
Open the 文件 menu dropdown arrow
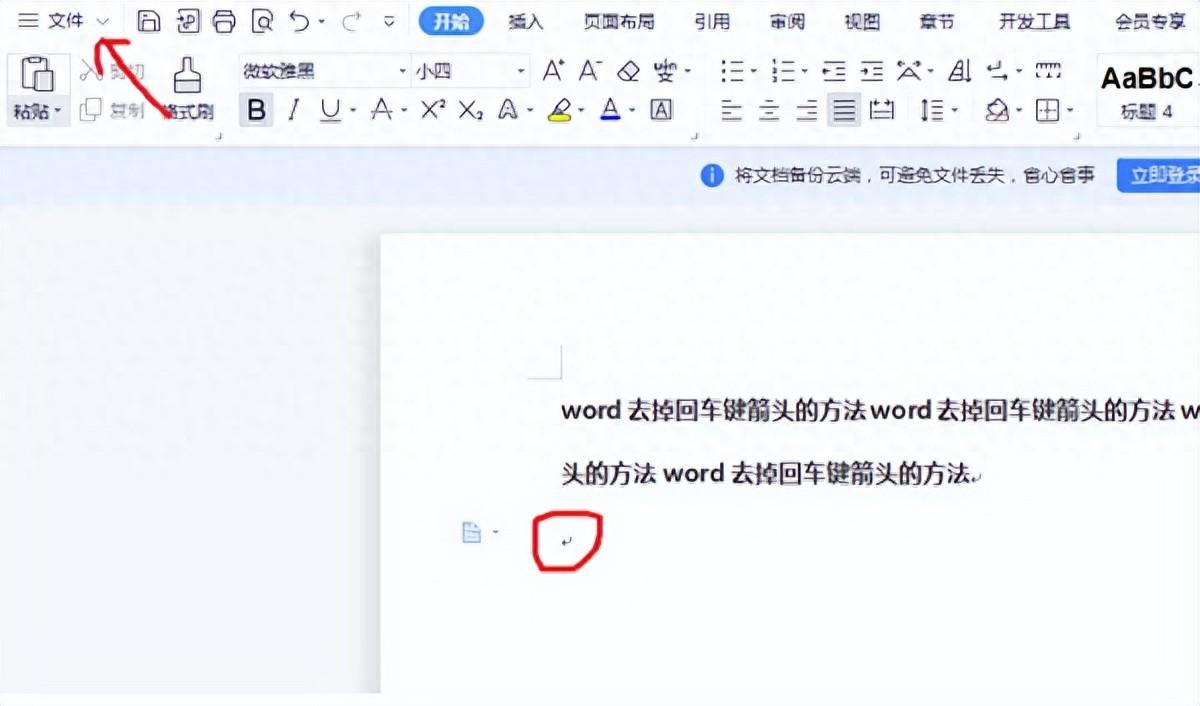coord(103,21)
